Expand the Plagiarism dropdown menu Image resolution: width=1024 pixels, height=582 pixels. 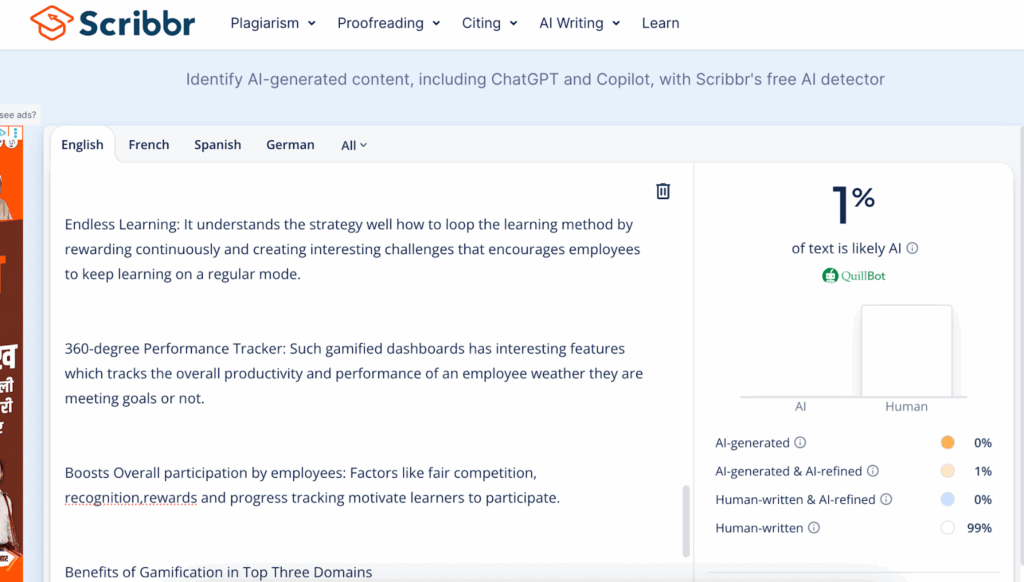[x=273, y=23]
